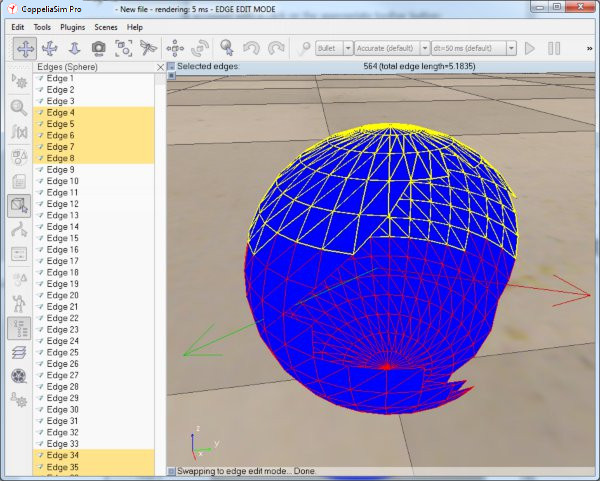Pause the simulation
The image size is (600, 481).
[x=554, y=49]
